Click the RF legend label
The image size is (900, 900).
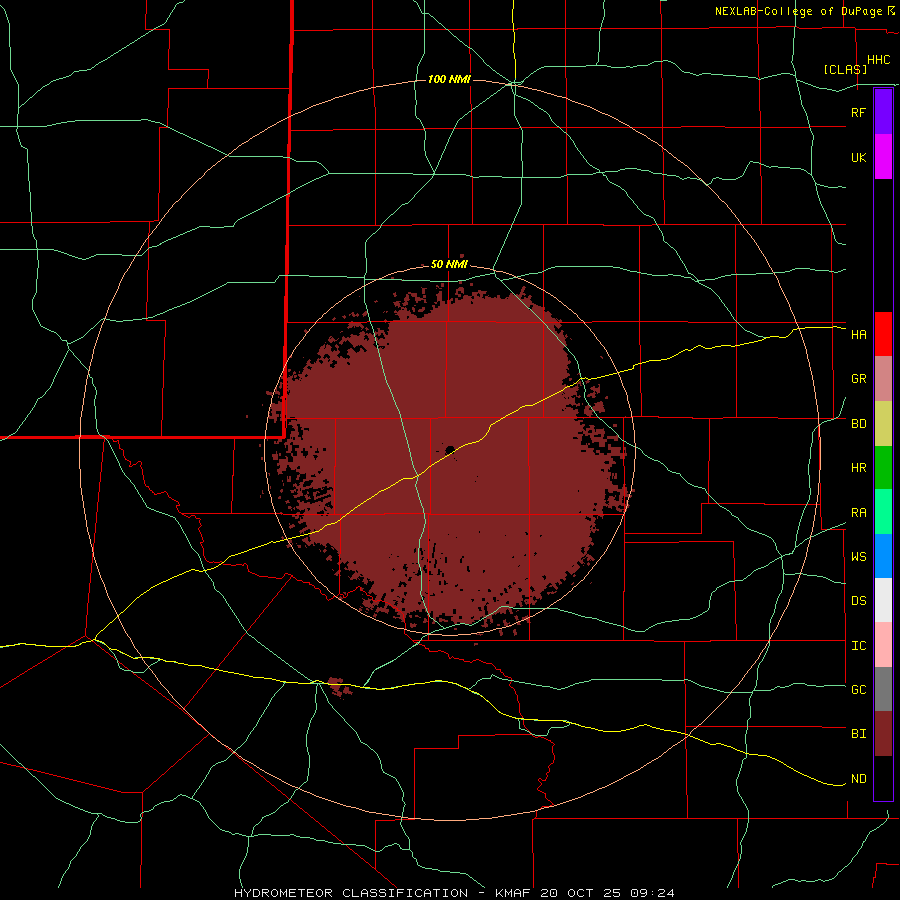(x=858, y=112)
